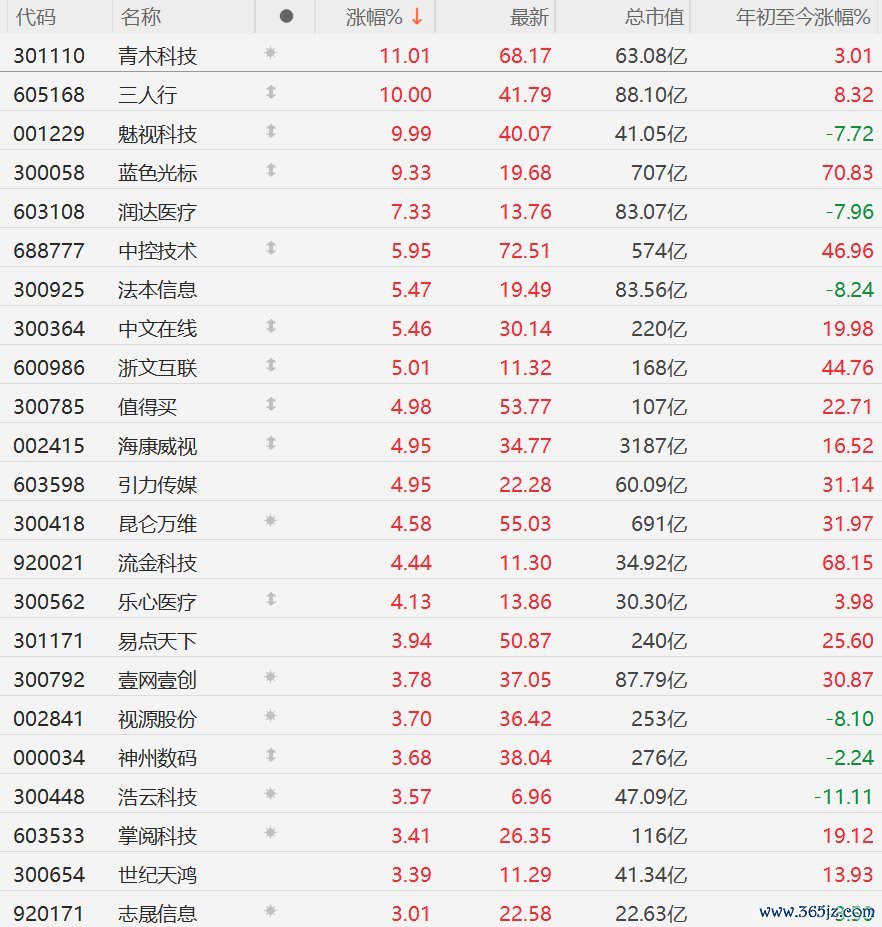This screenshot has width=882, height=927.
Task: Open the stock name 中控技术
Action: point(157,250)
